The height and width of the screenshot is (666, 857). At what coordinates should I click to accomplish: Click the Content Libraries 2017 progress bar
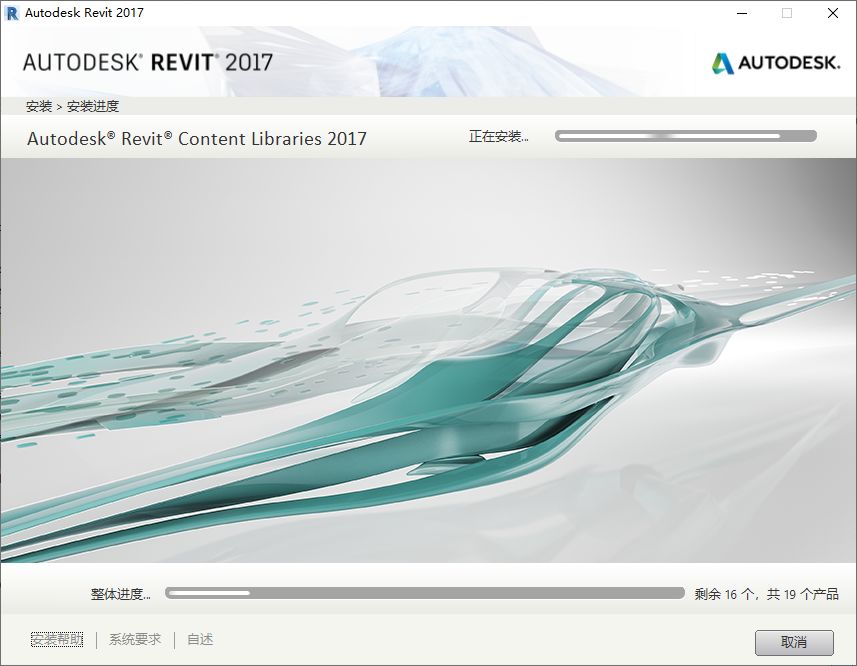[x=685, y=136]
